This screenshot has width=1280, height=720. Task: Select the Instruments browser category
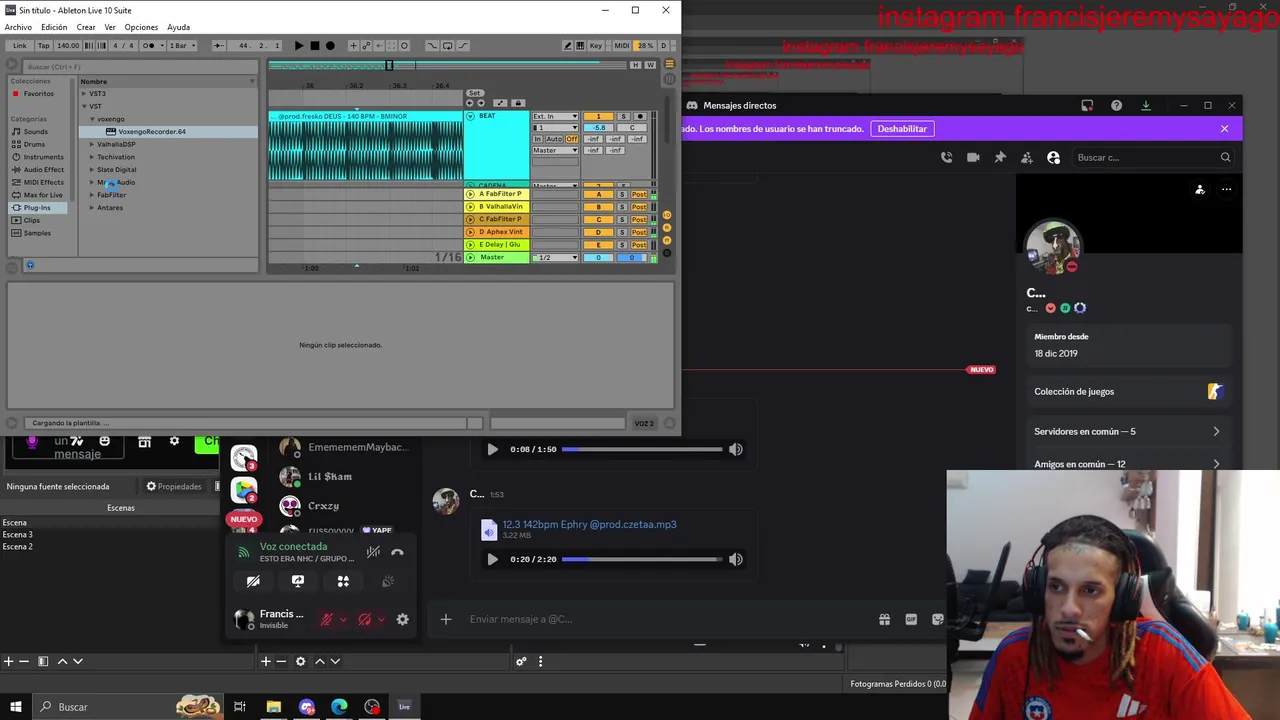43,157
